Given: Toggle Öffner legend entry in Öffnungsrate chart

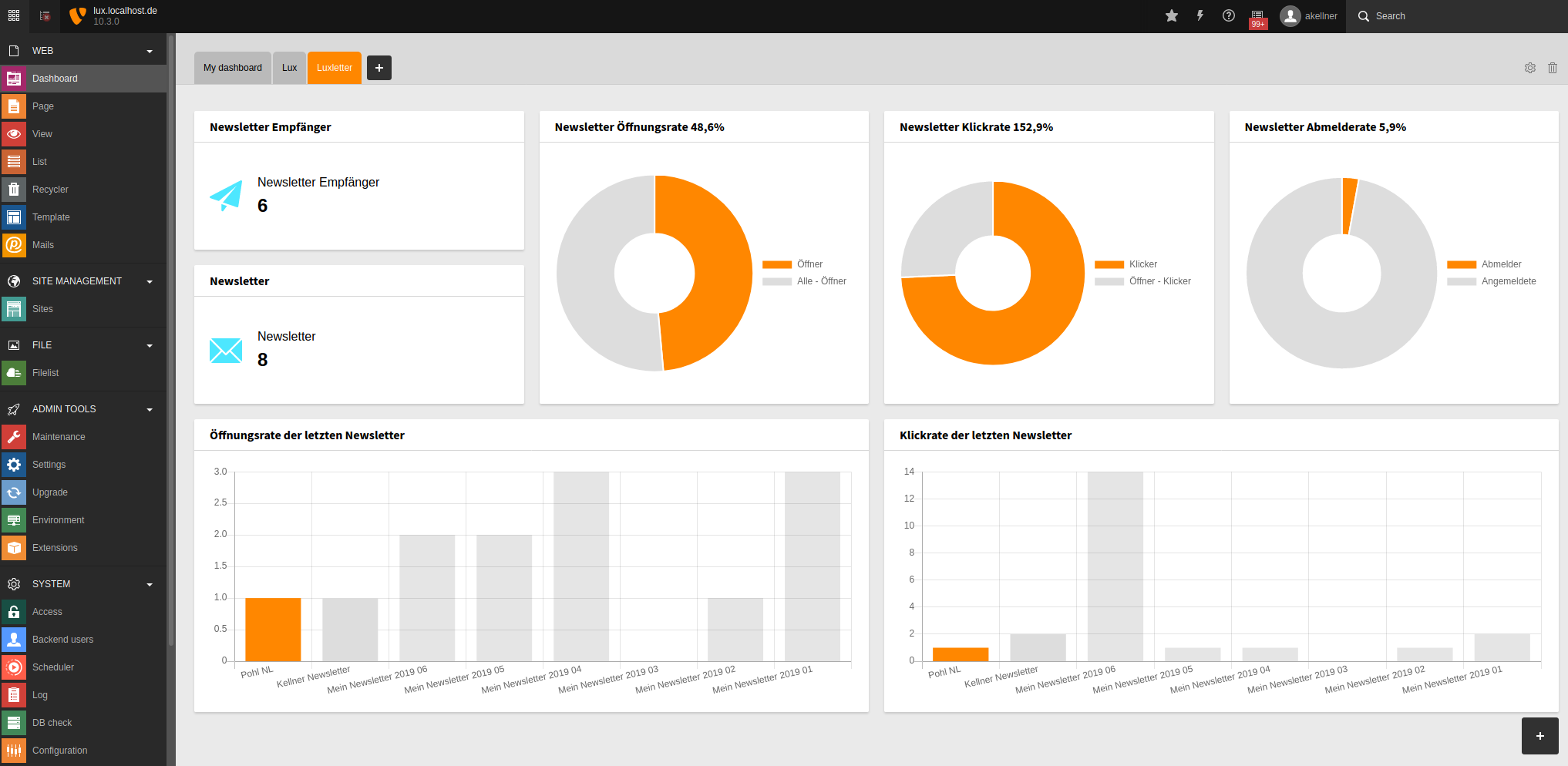Looking at the screenshot, I should coord(792,264).
